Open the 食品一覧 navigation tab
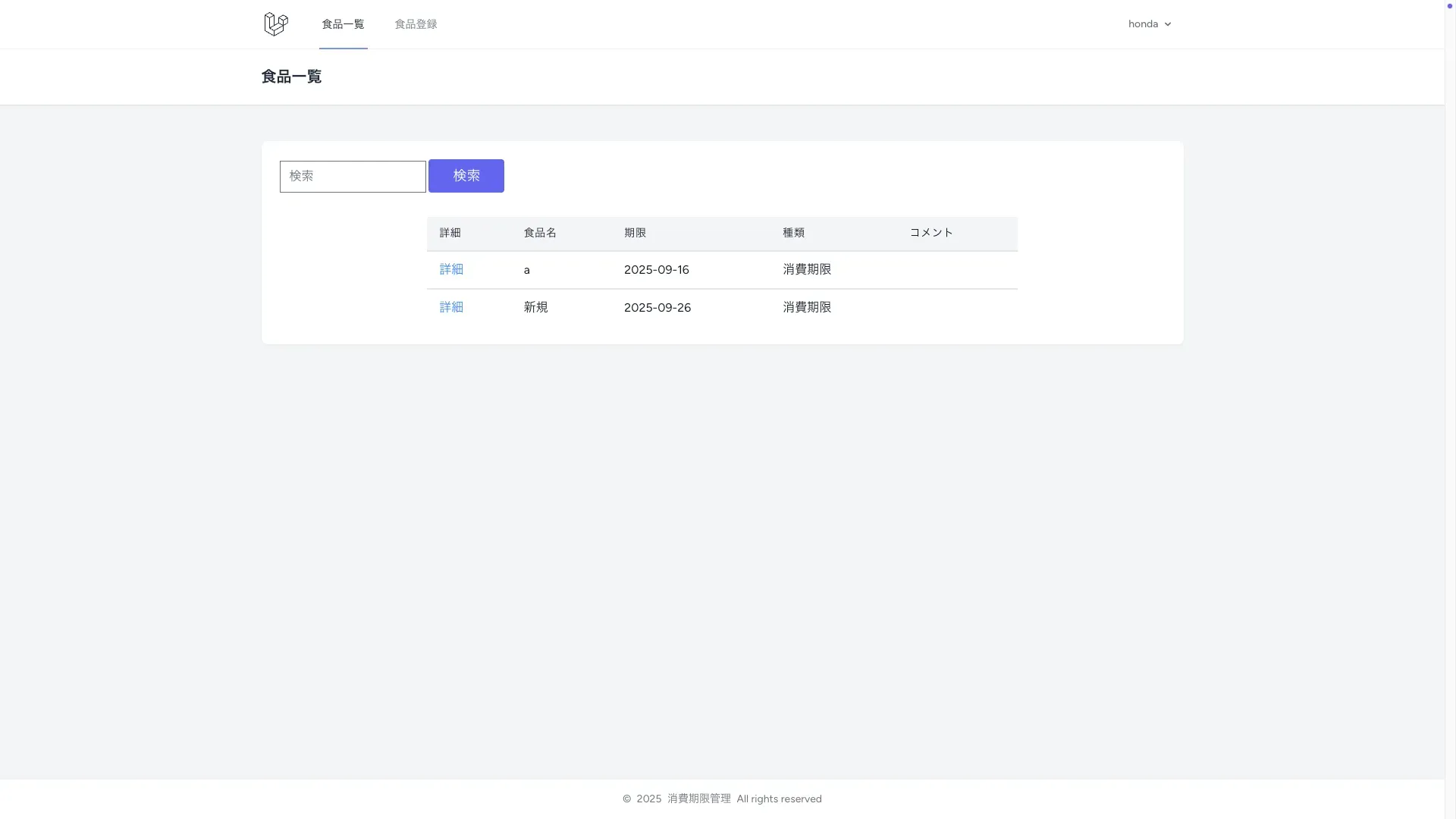The height and width of the screenshot is (819, 1456). pos(343,24)
